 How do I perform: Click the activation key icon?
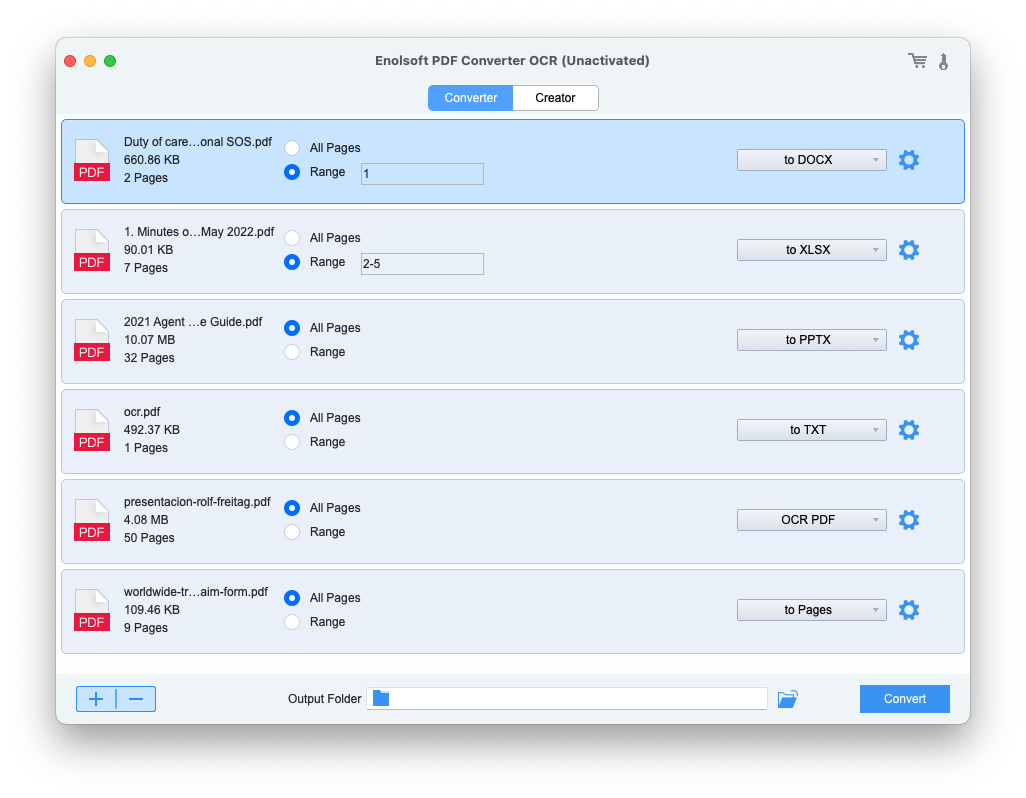tap(943, 61)
